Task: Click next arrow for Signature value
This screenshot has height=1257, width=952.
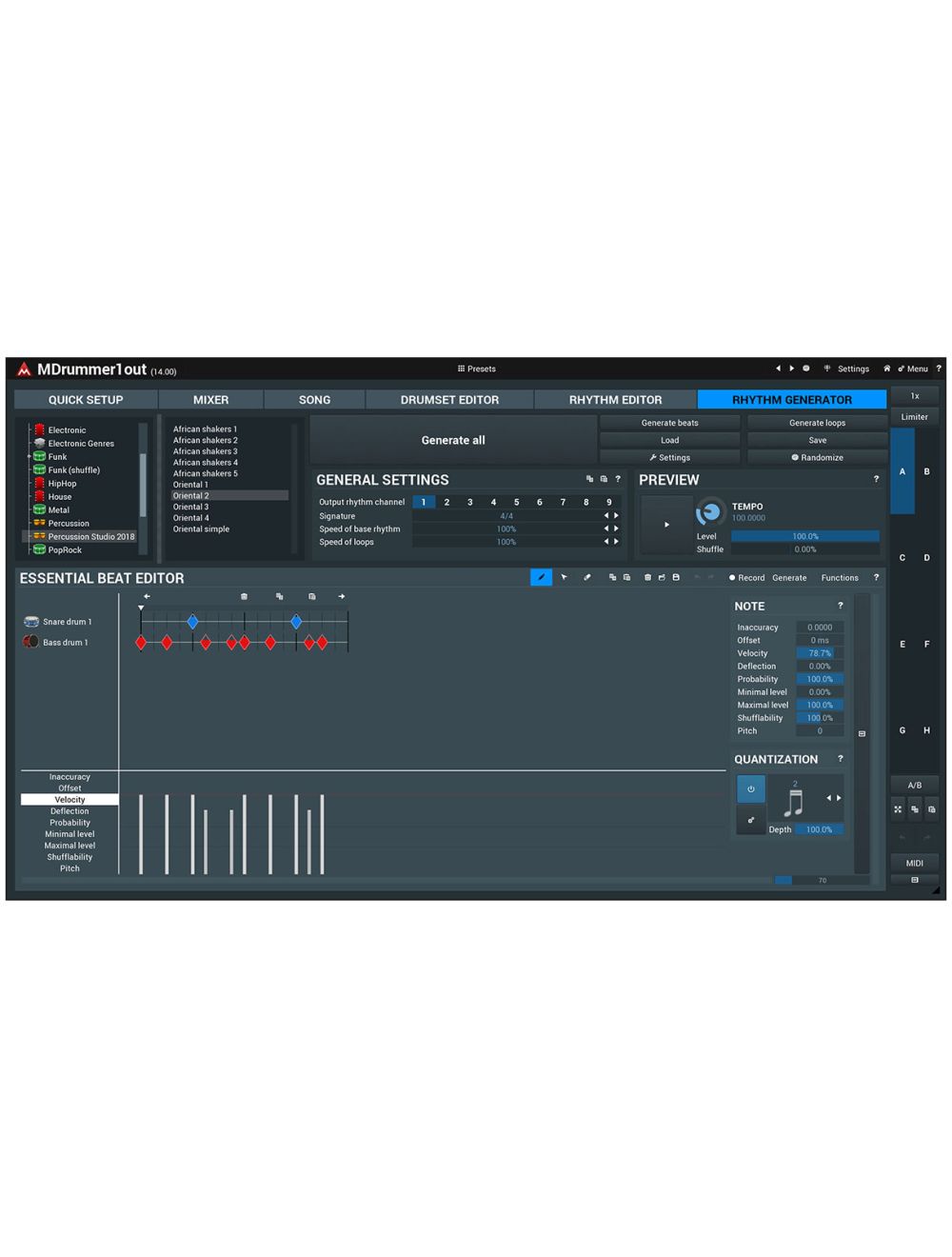Action: coord(616,516)
